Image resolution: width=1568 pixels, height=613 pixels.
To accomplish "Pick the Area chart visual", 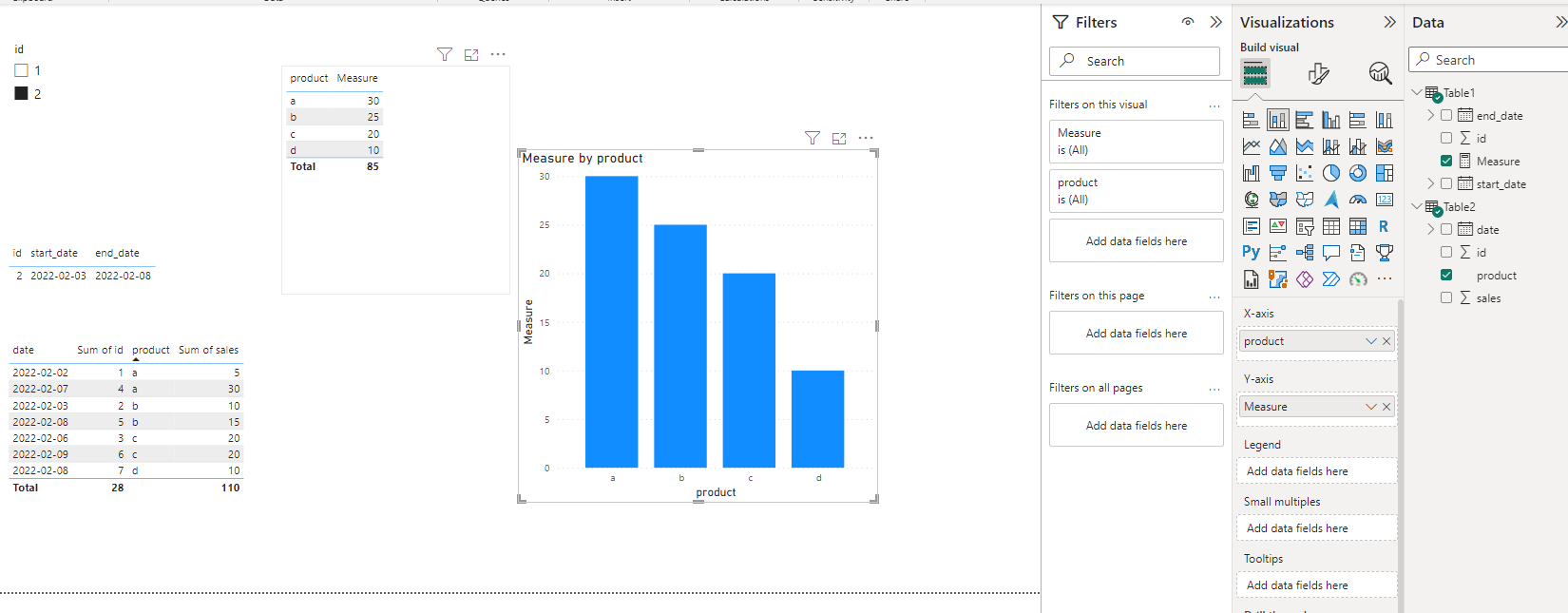I will 1278,146.
